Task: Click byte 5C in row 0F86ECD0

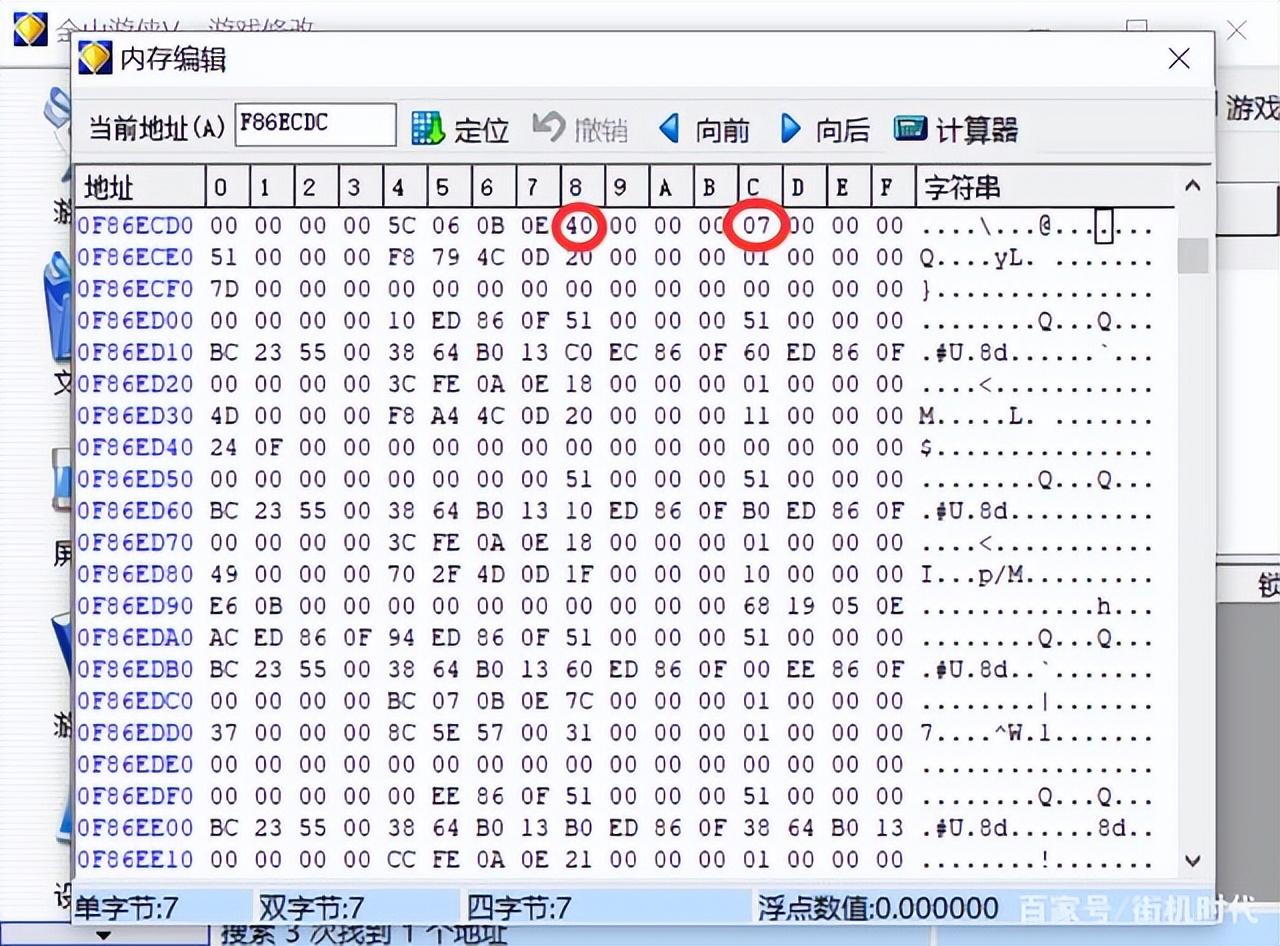Action: tap(401, 226)
